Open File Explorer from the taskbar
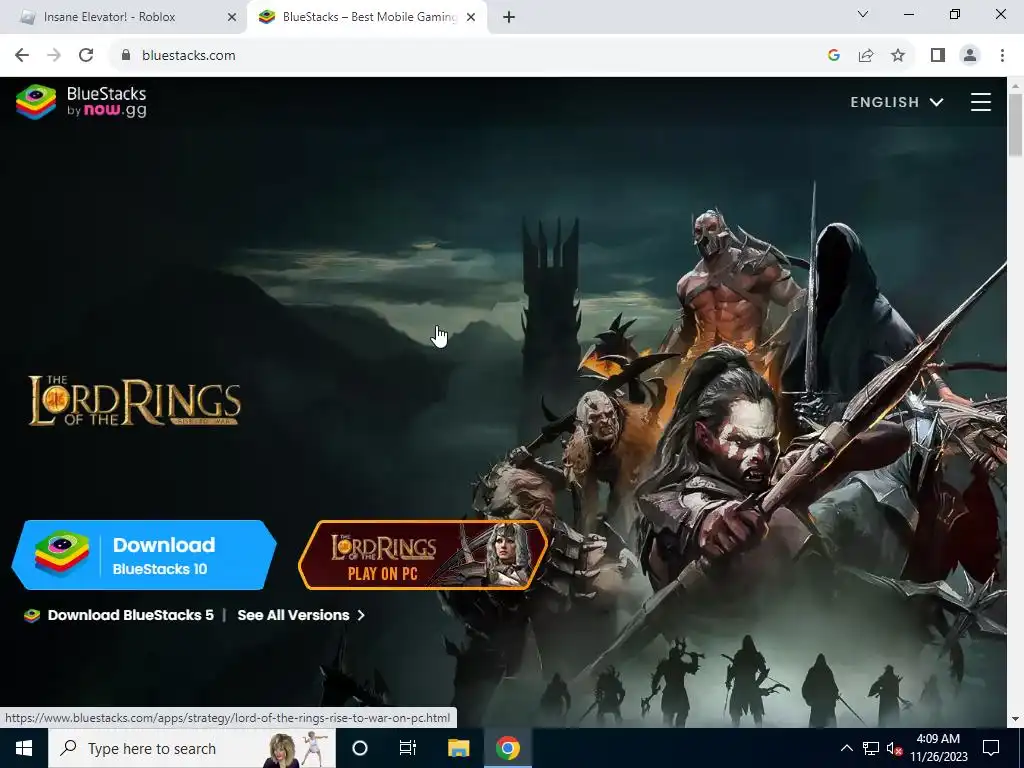The height and width of the screenshot is (768, 1024). pos(458,748)
